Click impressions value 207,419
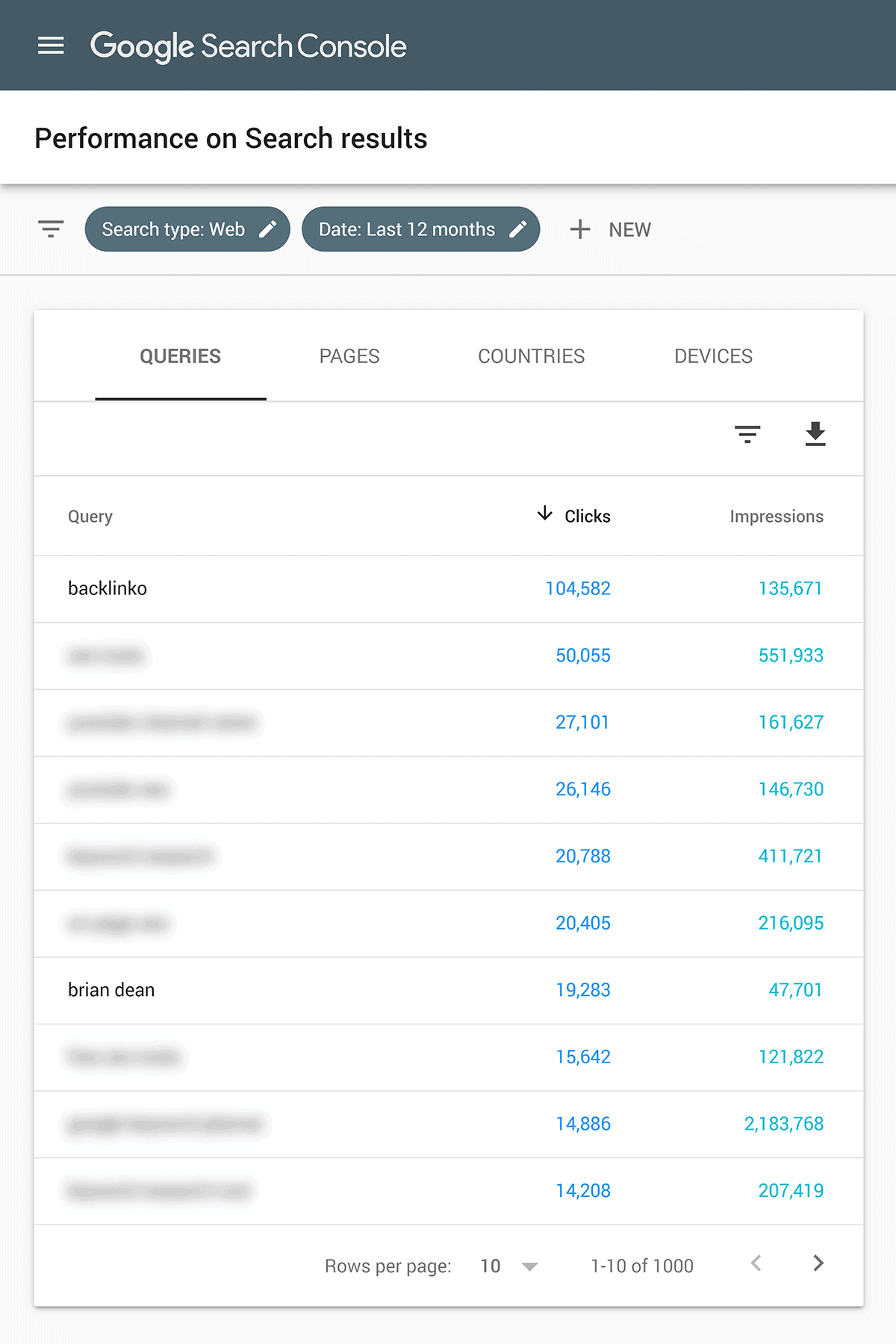 click(791, 1191)
